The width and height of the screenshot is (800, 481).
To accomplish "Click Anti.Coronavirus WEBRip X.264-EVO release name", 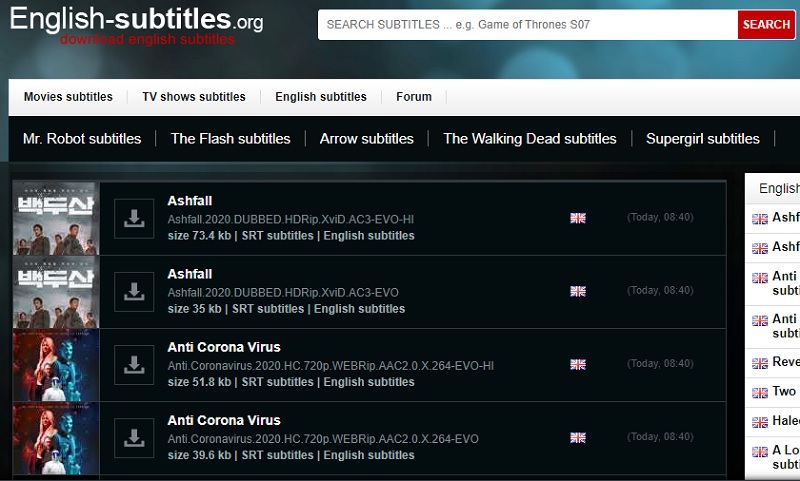I will (x=323, y=439).
